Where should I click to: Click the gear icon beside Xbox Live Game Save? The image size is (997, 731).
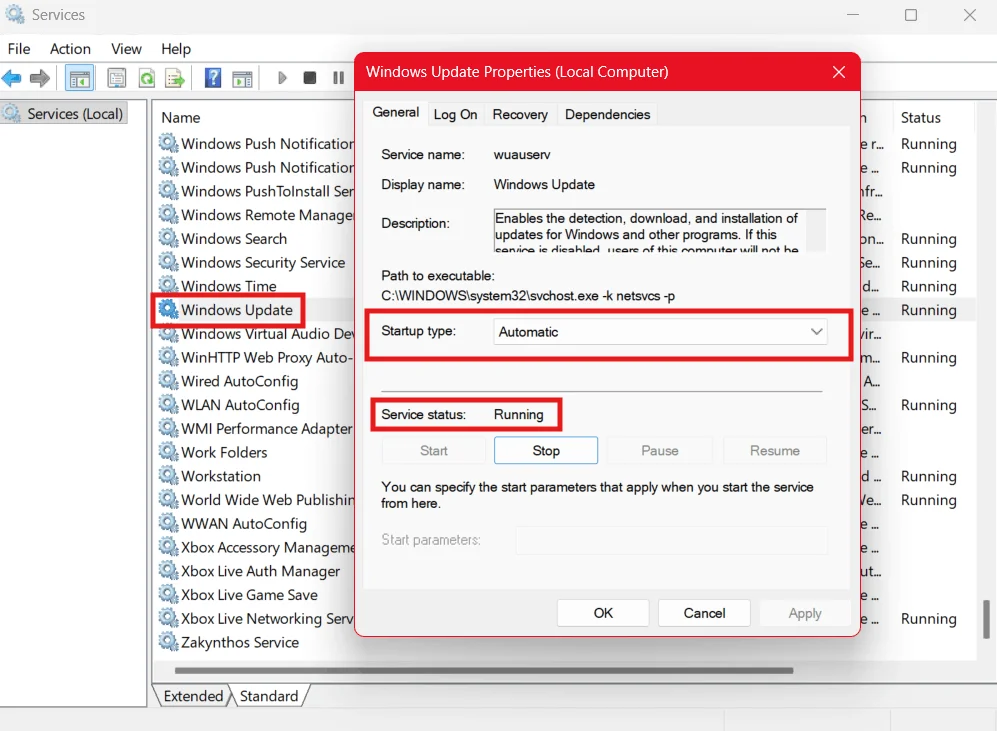point(168,594)
